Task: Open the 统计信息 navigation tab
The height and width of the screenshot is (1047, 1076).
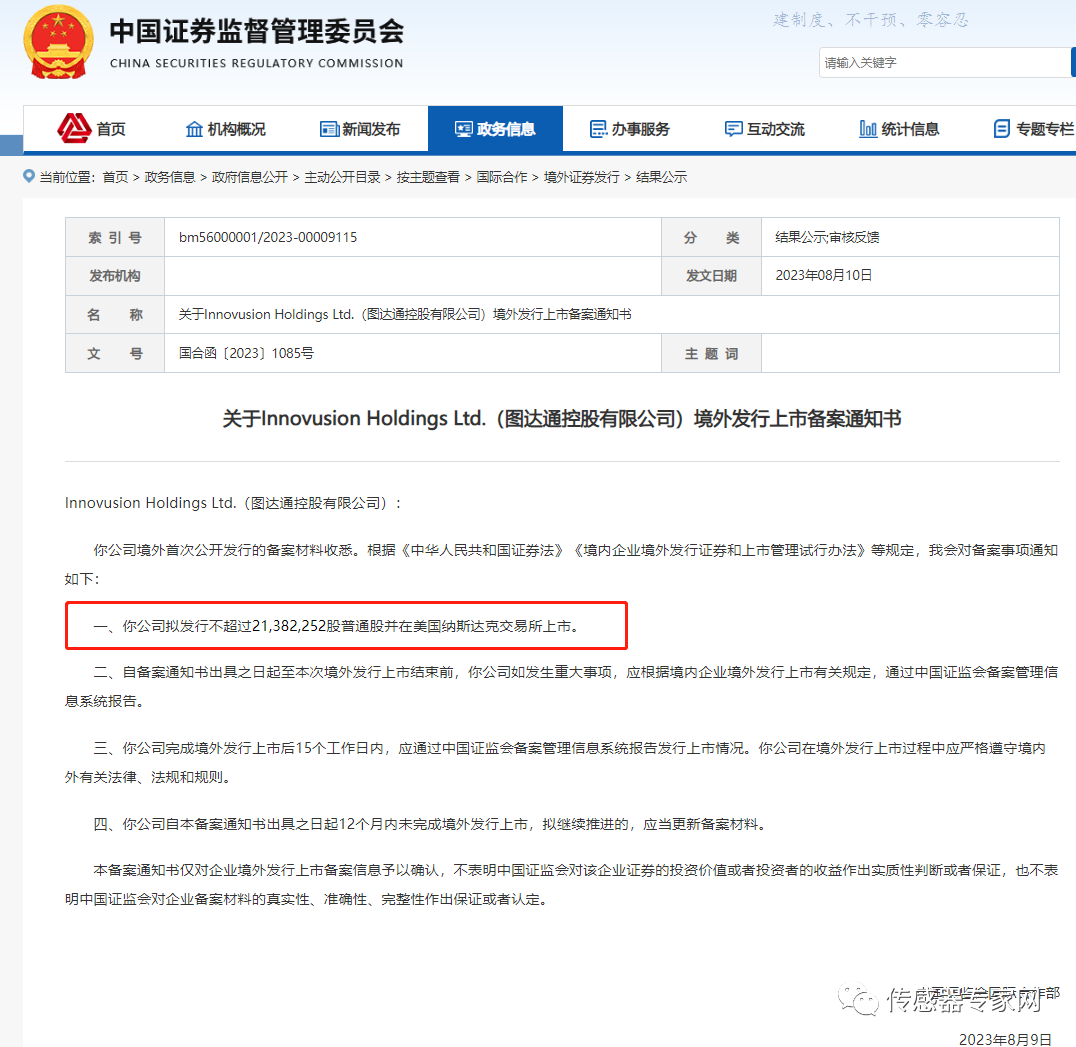Action: pyautogui.click(x=899, y=129)
